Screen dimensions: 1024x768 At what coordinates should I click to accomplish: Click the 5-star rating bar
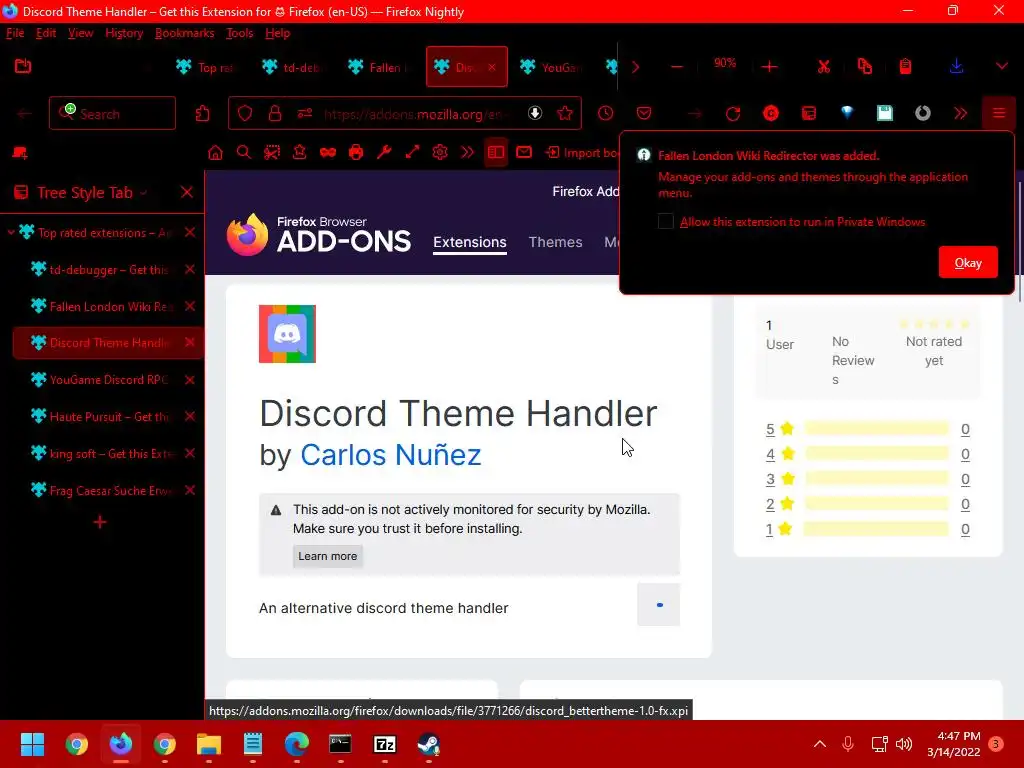(x=876, y=428)
